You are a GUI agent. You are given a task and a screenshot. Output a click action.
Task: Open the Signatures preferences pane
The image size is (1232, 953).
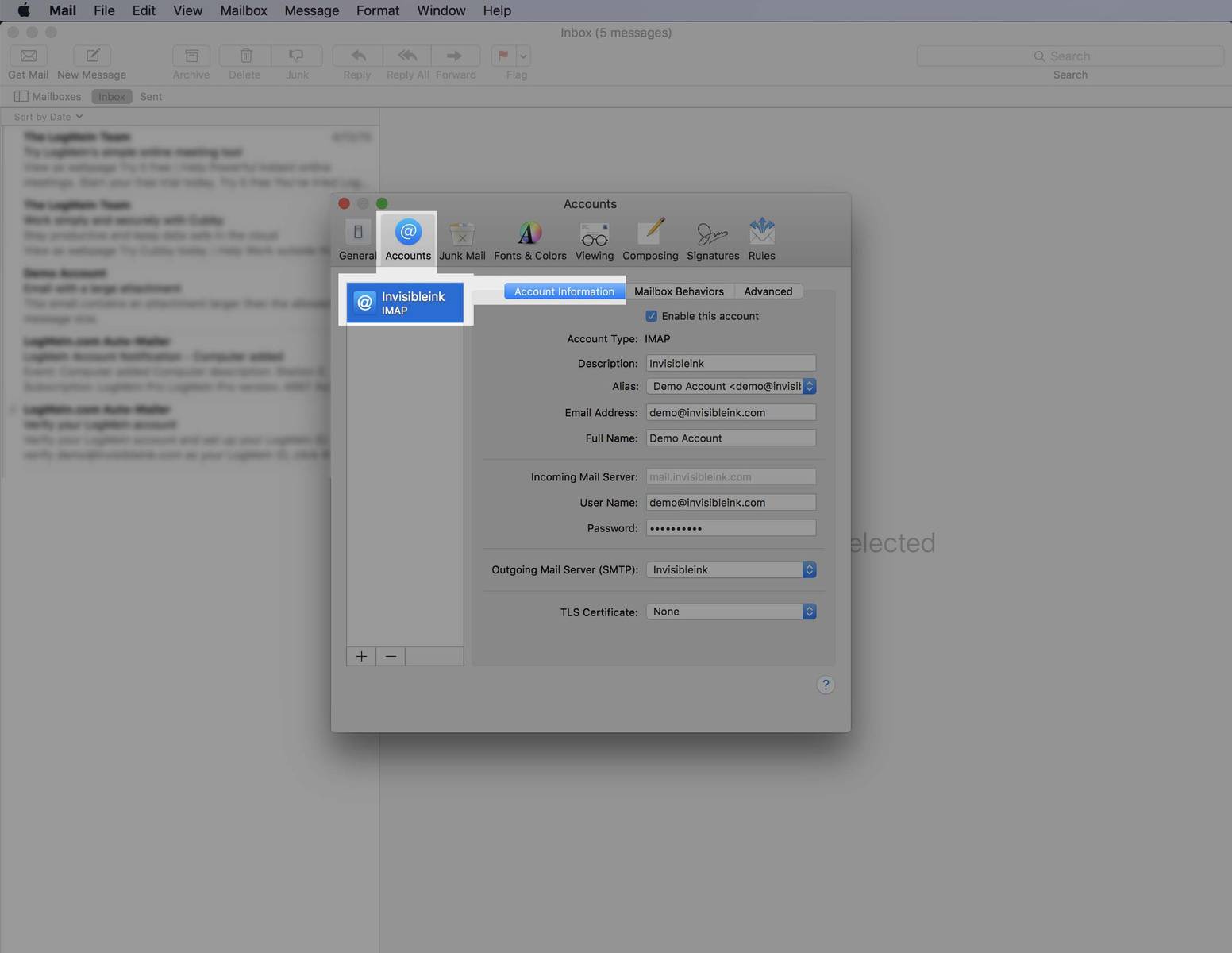click(712, 240)
